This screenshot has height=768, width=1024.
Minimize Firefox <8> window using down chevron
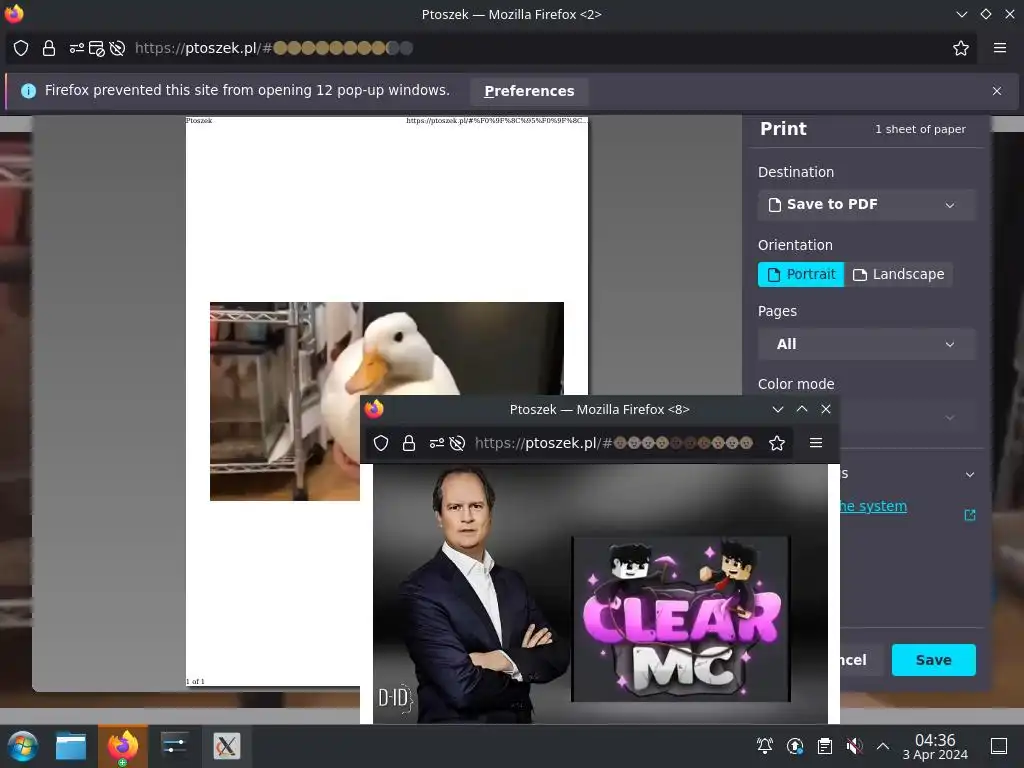778,409
